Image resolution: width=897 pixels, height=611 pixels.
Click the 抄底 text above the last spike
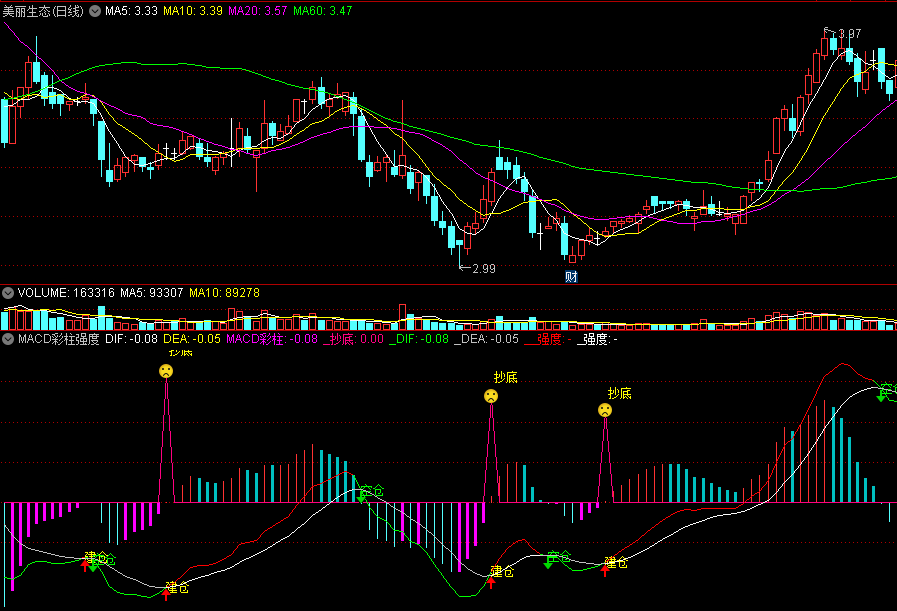(620, 393)
